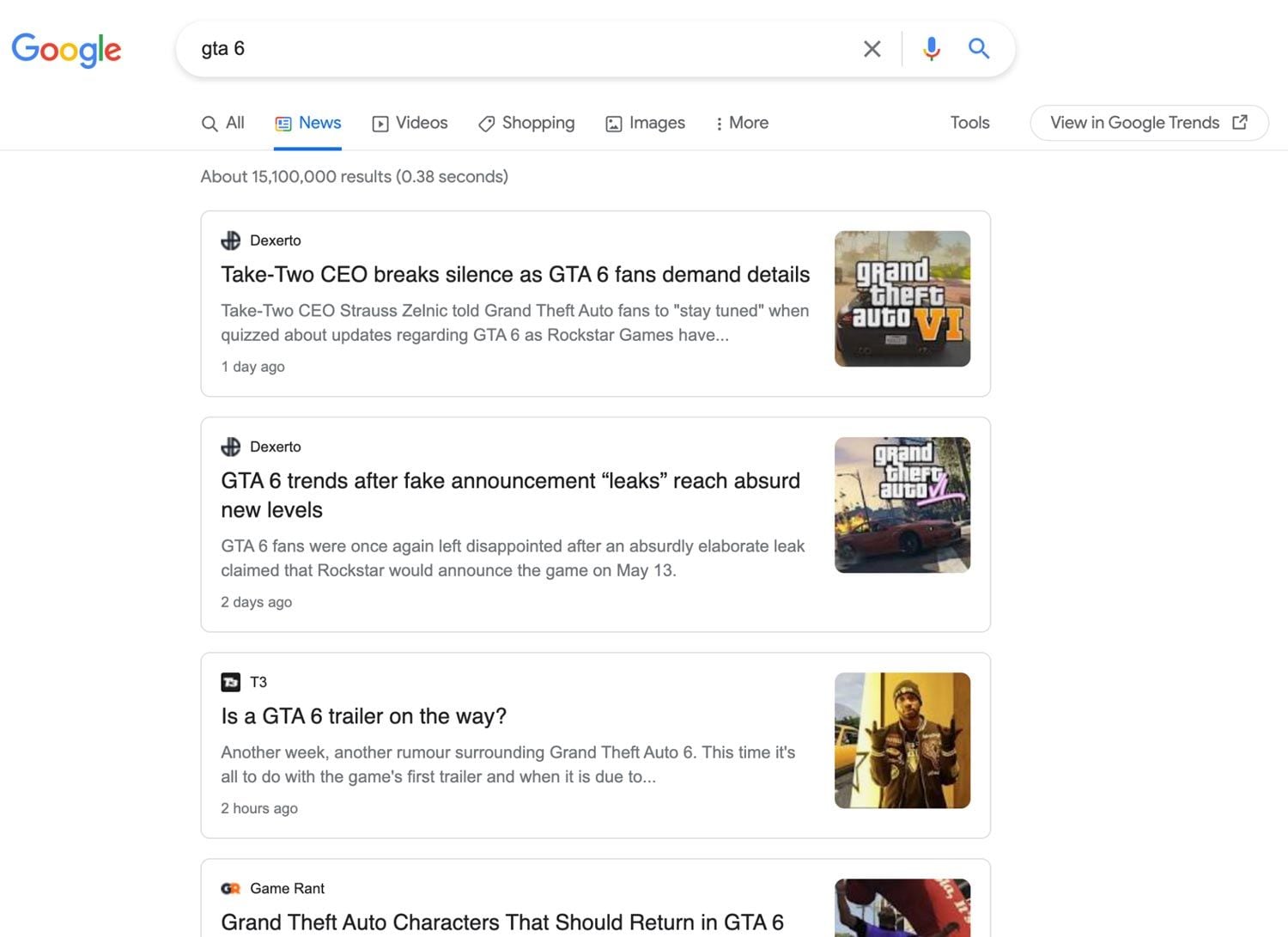This screenshot has height=937, width=1288.
Task: Open 'GTA 6 trends after fake announcement' headline
Action: tap(510, 495)
